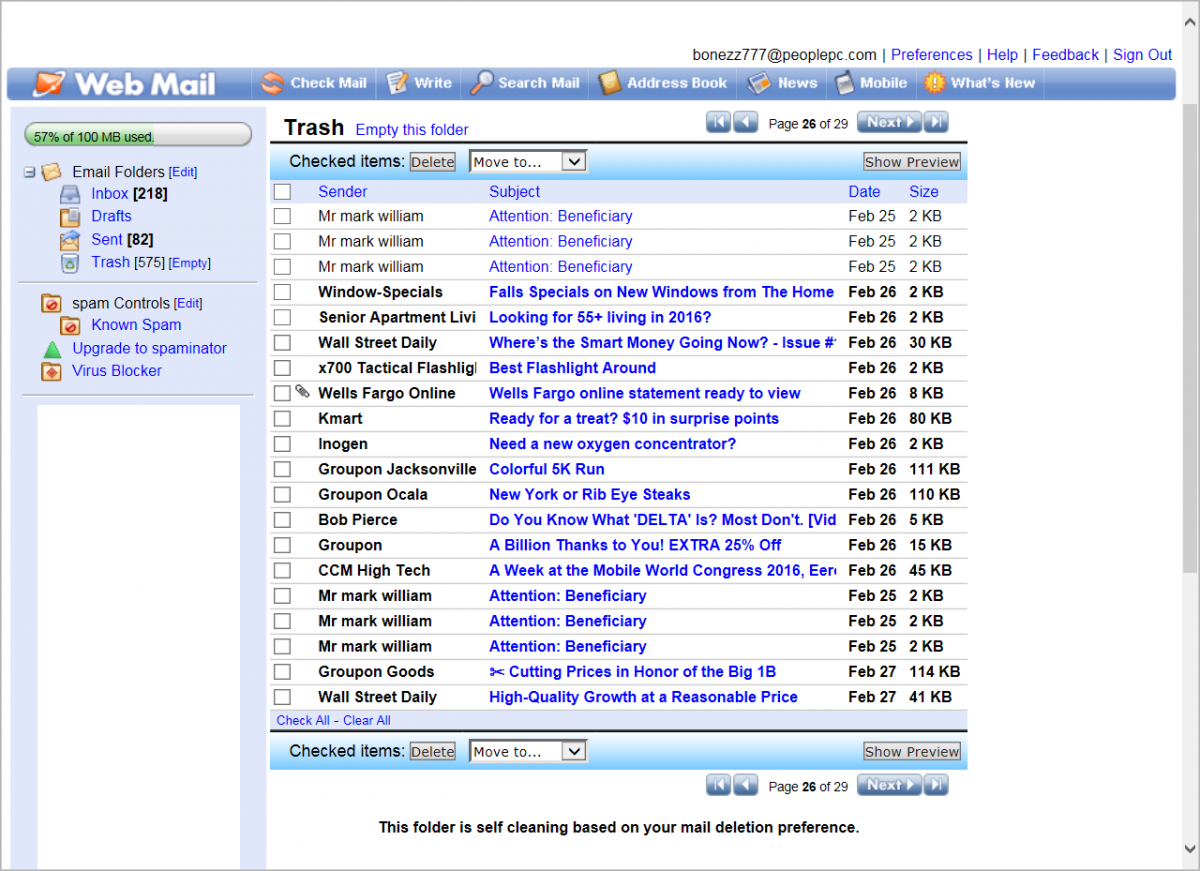Open 'Need a new oxygen concentrator?' message

pos(612,444)
